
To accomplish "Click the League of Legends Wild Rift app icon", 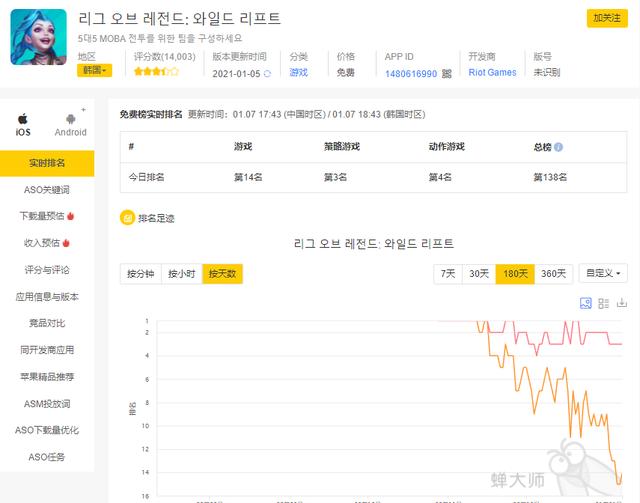I will (38, 37).
